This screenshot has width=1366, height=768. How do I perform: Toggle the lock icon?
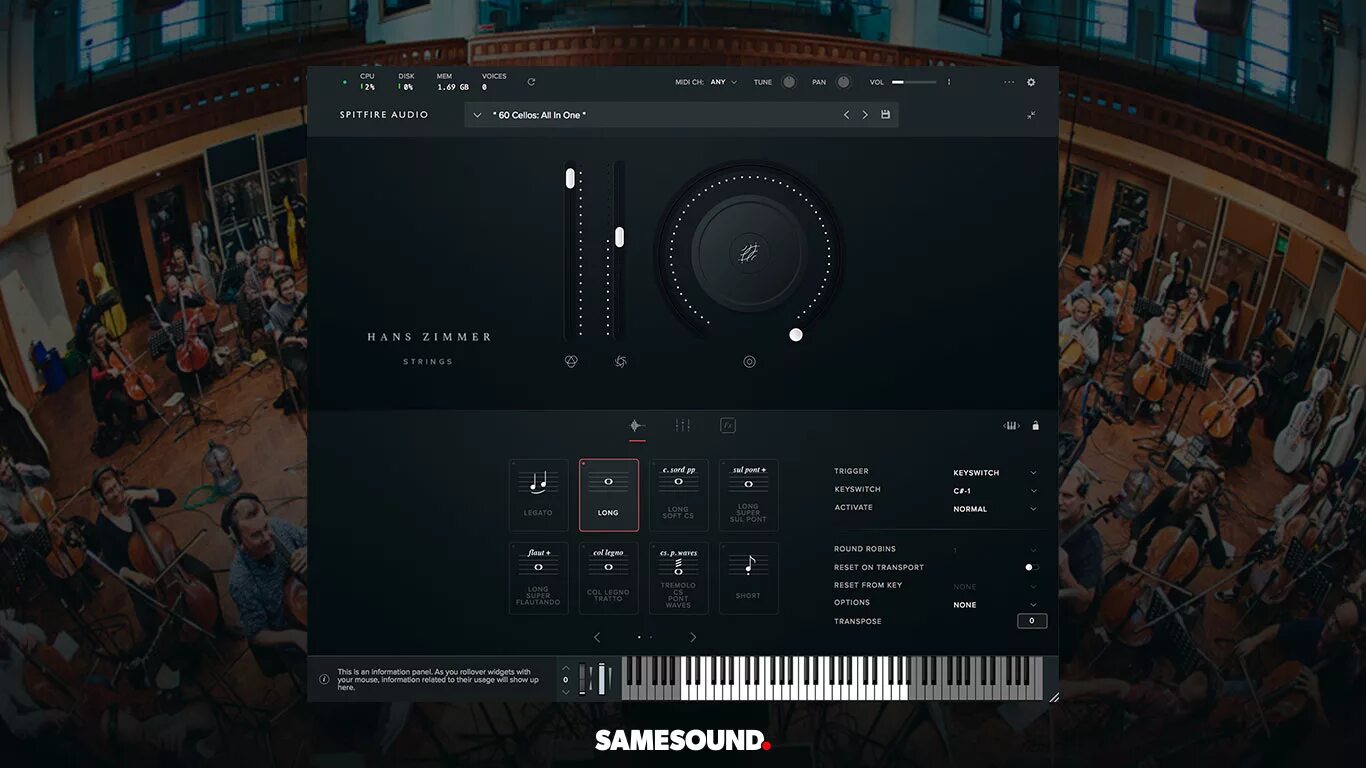coord(1035,425)
